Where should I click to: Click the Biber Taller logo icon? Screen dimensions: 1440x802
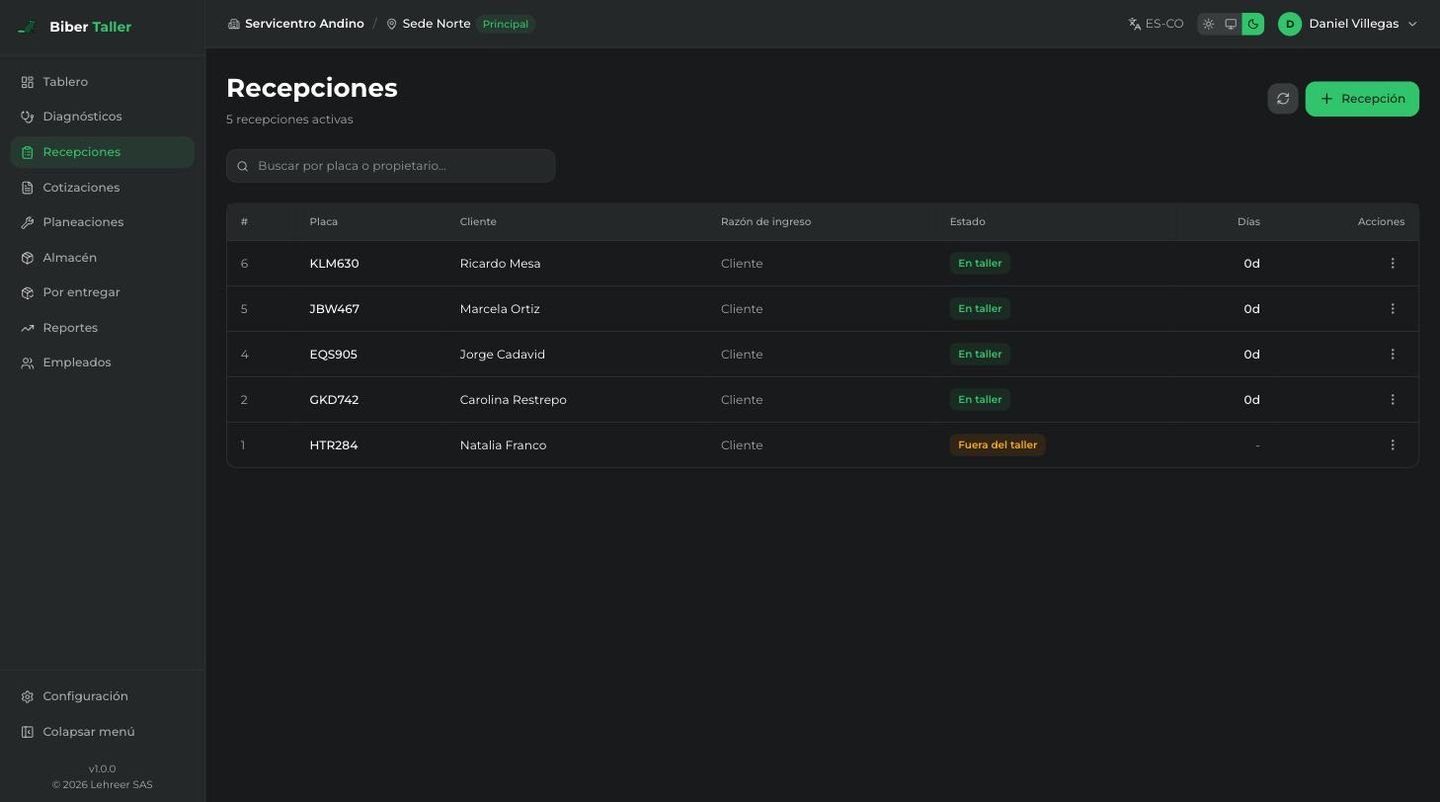pyautogui.click(x=27, y=27)
